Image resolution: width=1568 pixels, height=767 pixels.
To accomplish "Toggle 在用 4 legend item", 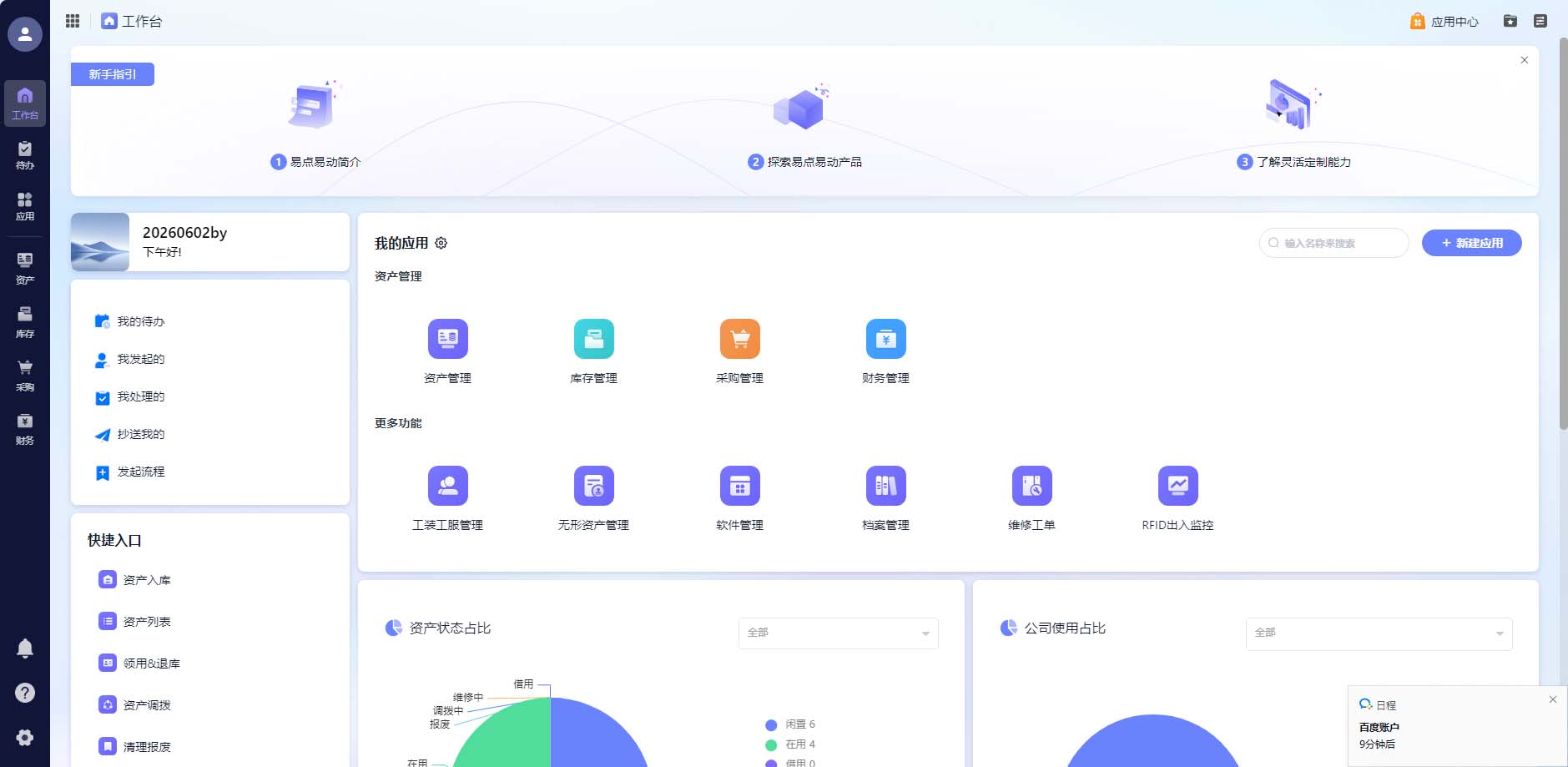I will pyautogui.click(x=790, y=744).
